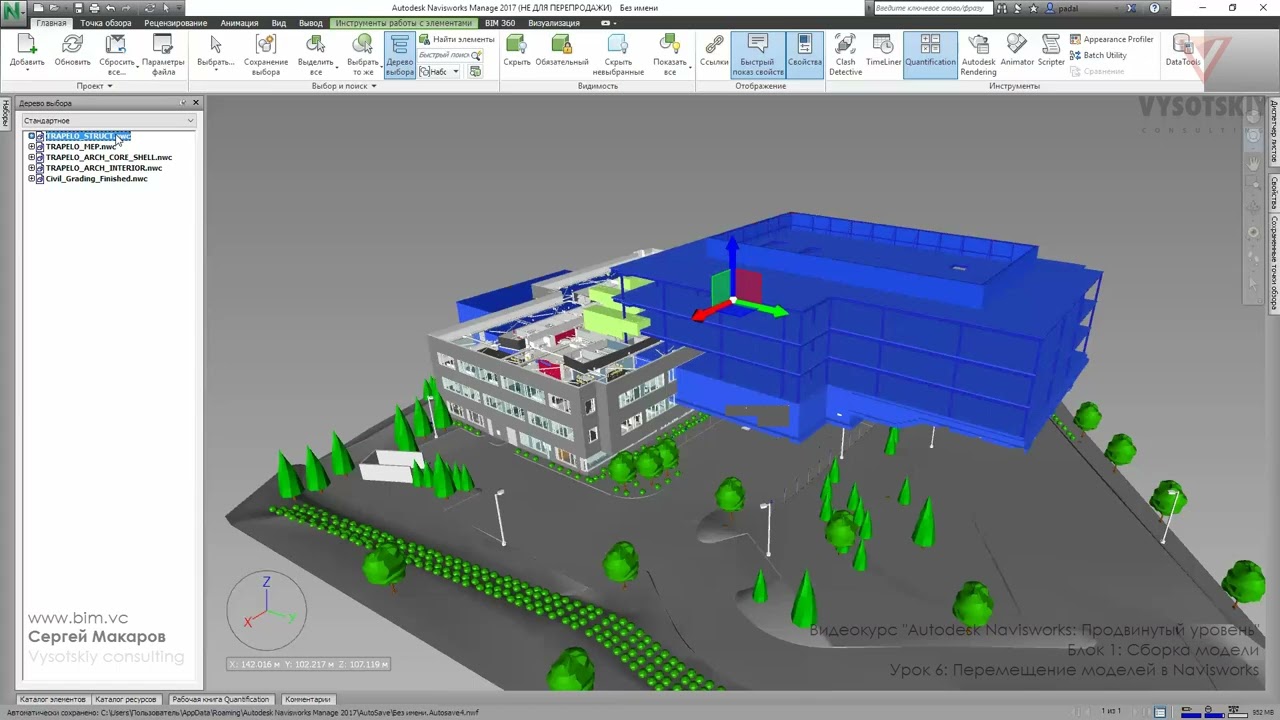
Task: Open the Стандартное tree mode dropdown
Action: [x=109, y=121]
